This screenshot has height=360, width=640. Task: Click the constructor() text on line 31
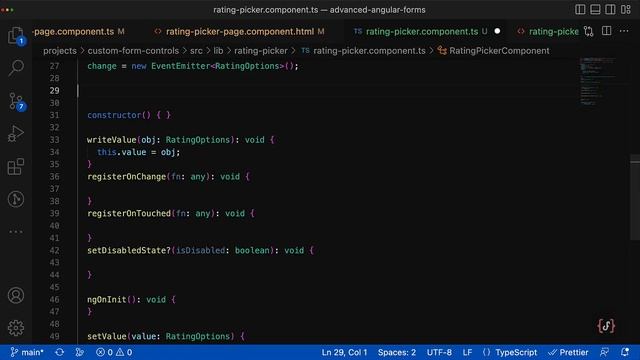click(119, 115)
